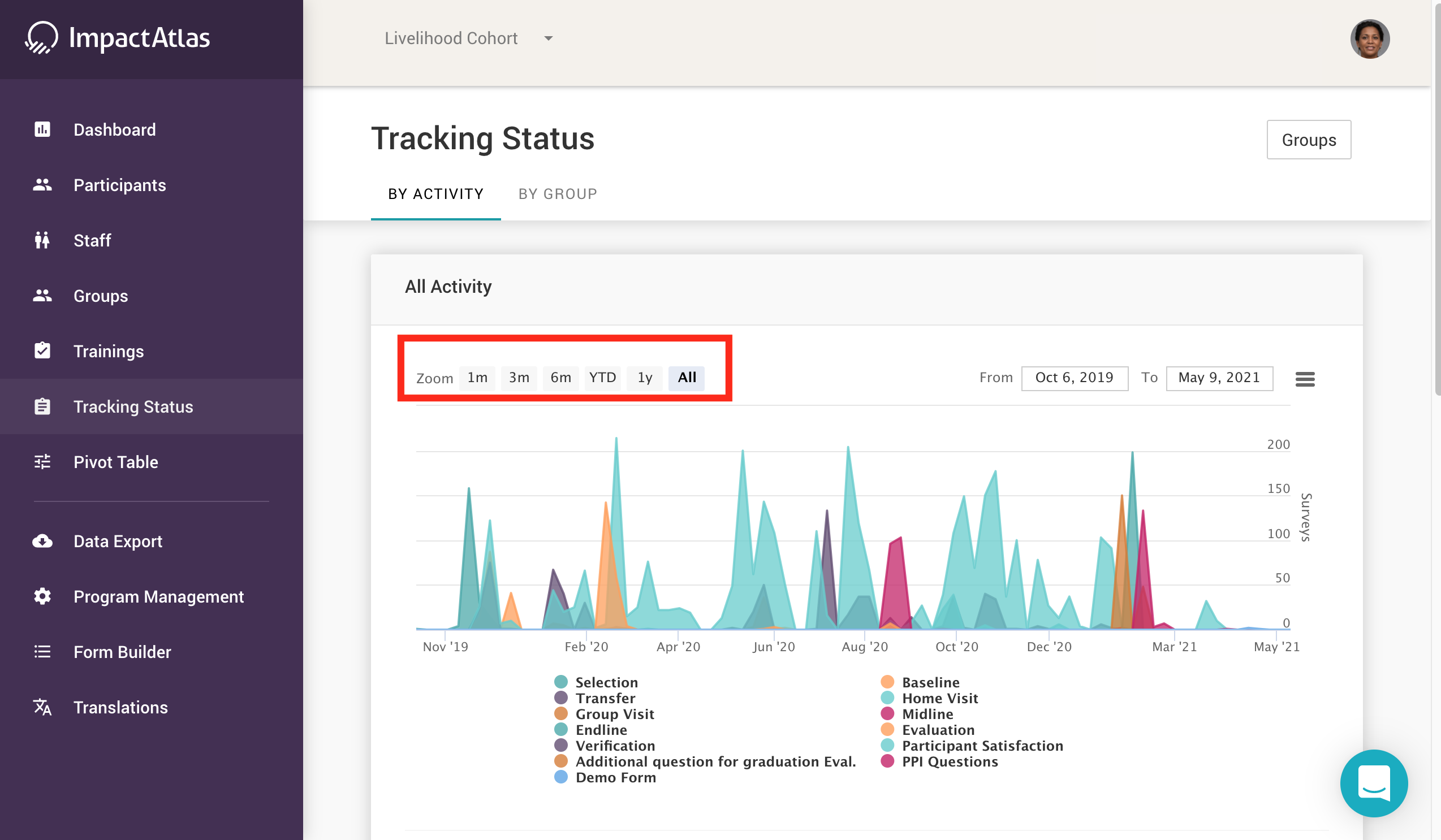The height and width of the screenshot is (840, 1441).
Task: Hide the Home Visit legend series
Action: 939,698
